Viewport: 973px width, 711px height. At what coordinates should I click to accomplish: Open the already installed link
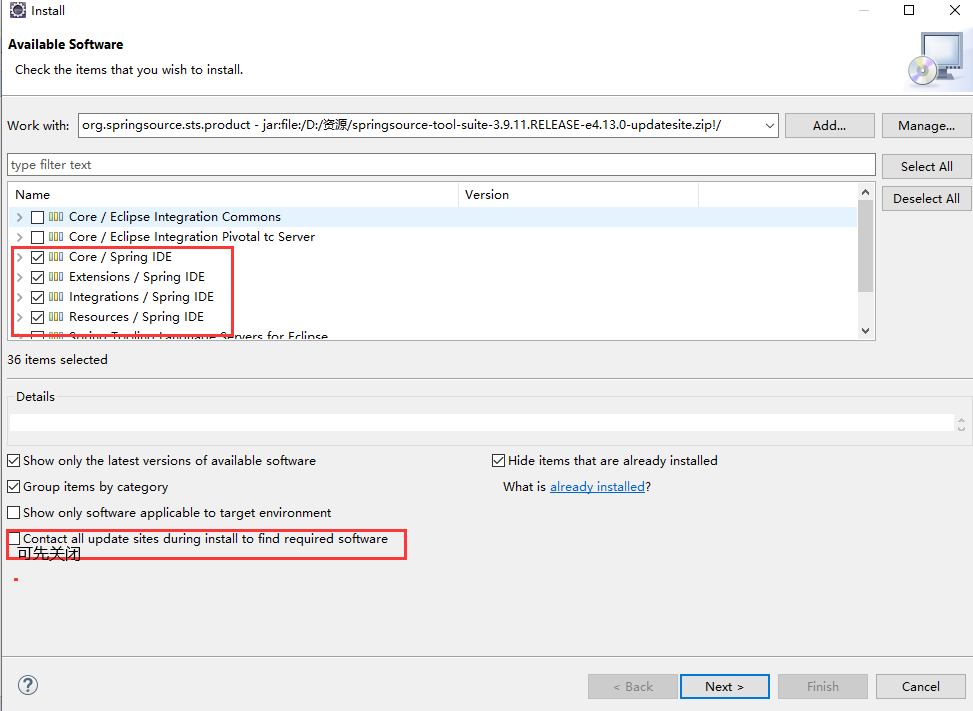pos(597,487)
